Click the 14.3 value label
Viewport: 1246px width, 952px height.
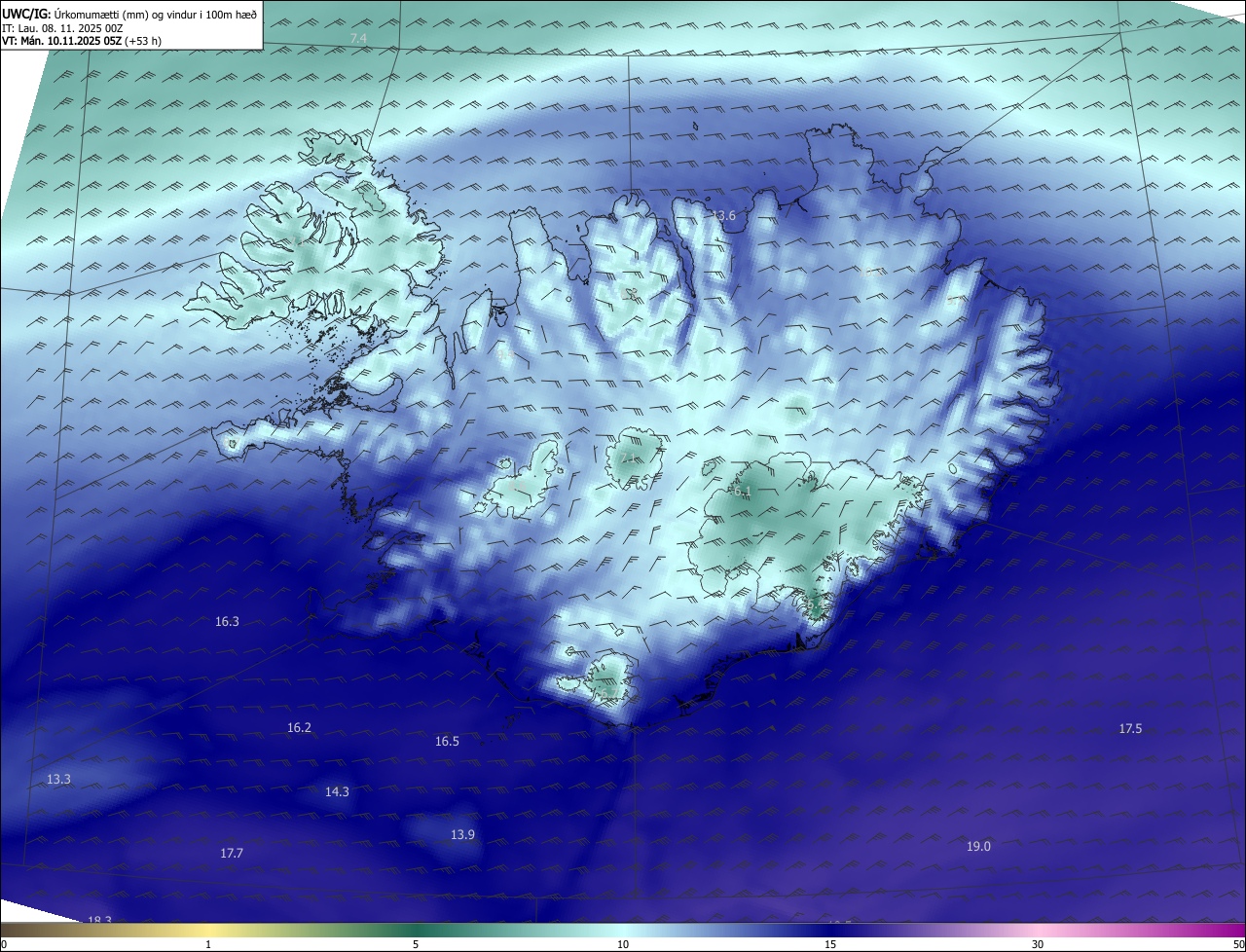coord(337,792)
